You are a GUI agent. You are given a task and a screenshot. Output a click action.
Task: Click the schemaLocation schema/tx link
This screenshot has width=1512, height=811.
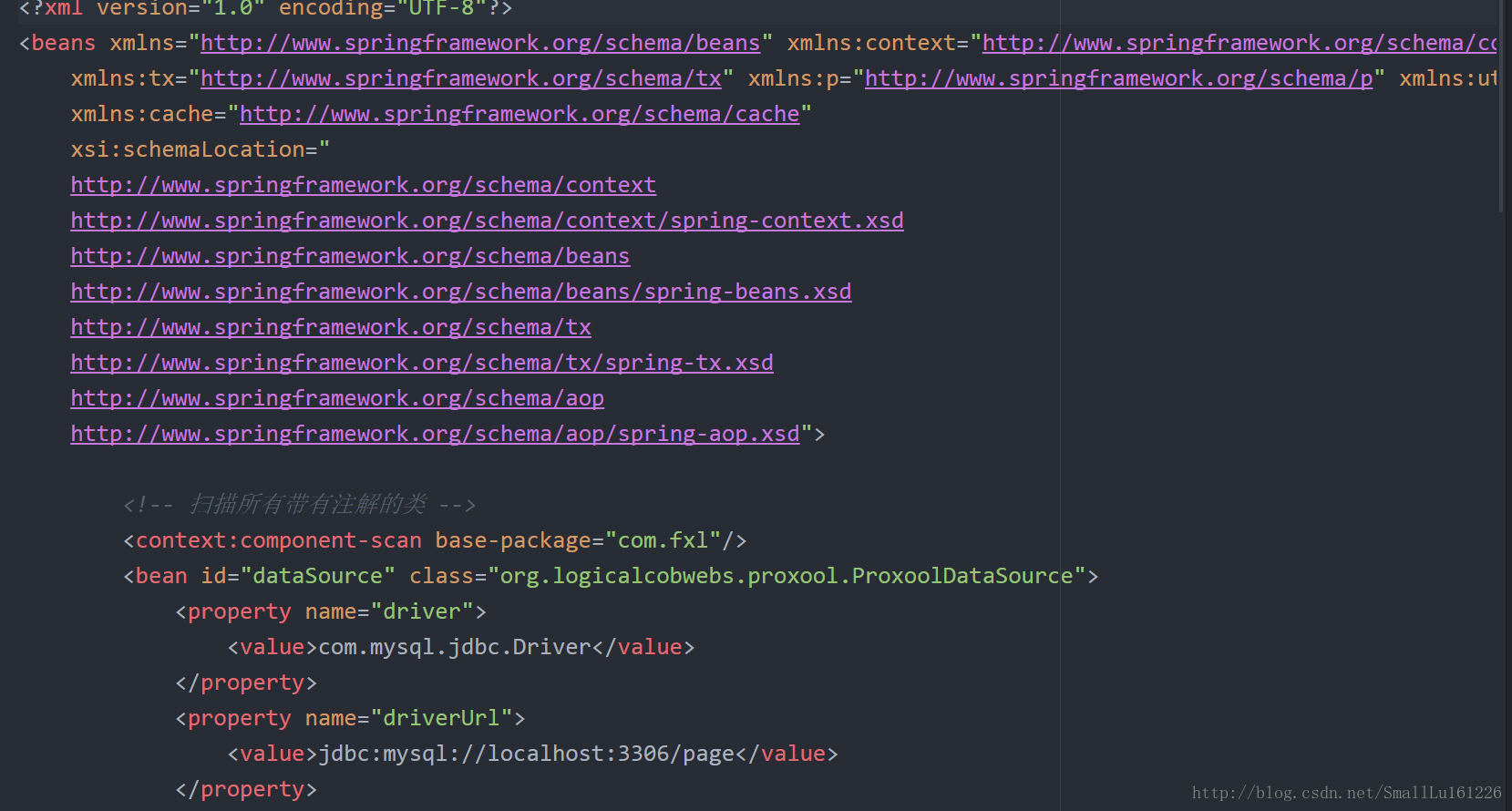[331, 327]
